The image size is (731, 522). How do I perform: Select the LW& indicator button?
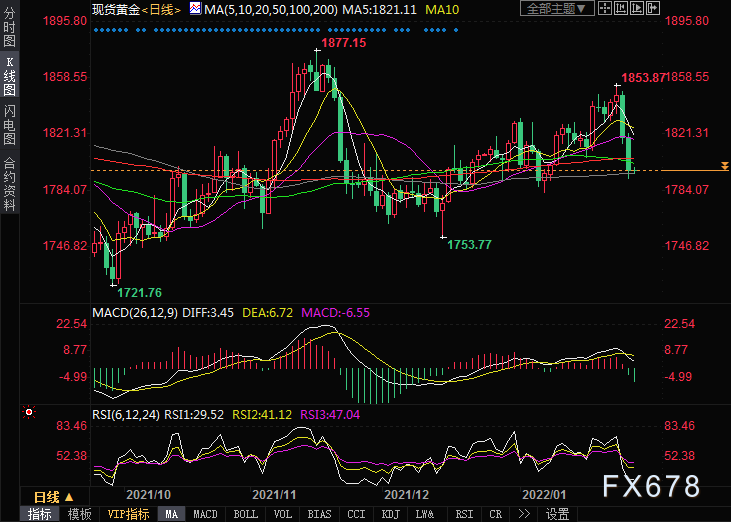tap(425, 514)
